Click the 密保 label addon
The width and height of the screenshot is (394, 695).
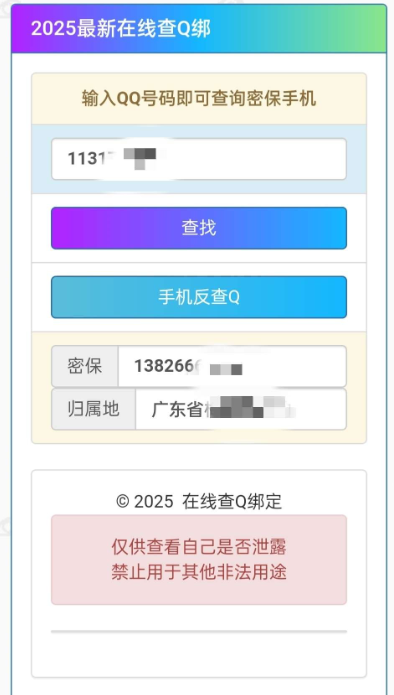(85, 367)
